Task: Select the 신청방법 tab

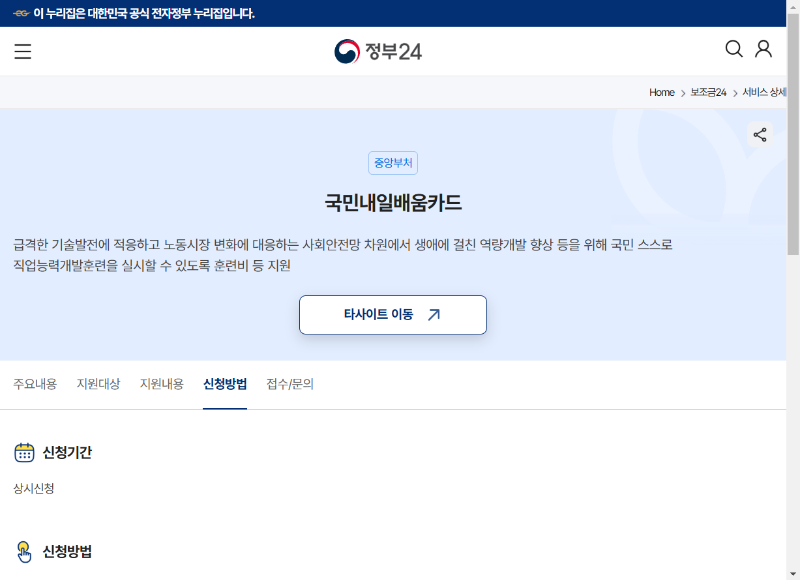Action: coord(225,384)
